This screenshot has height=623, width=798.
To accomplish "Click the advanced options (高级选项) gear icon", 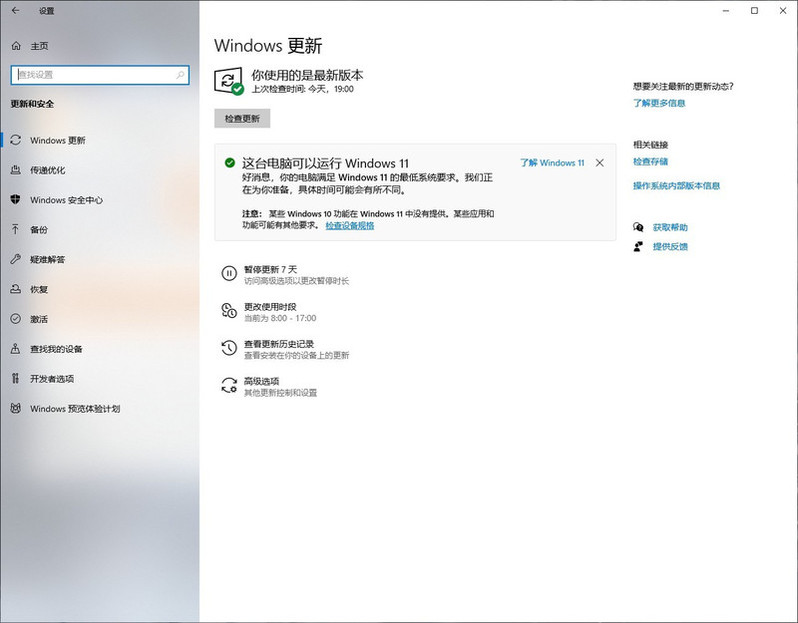I will click(x=228, y=386).
